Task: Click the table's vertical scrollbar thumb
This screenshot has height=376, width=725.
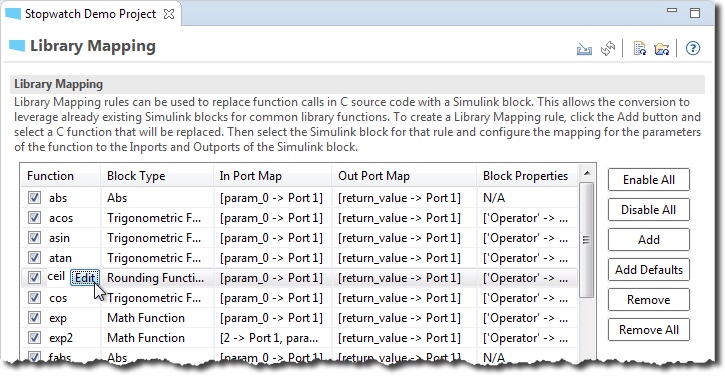Action: [x=586, y=240]
